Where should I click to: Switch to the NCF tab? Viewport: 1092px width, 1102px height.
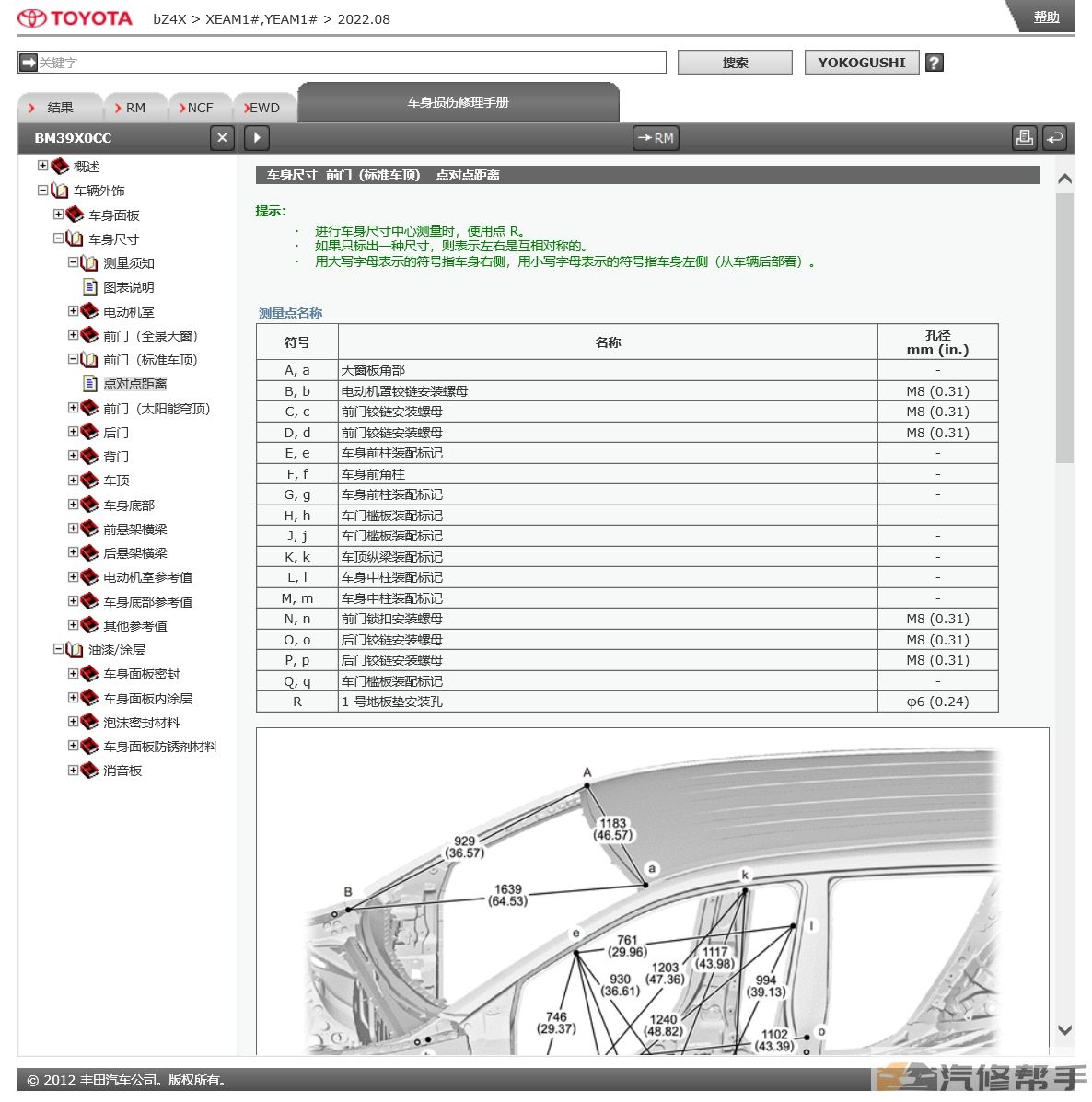coord(200,108)
